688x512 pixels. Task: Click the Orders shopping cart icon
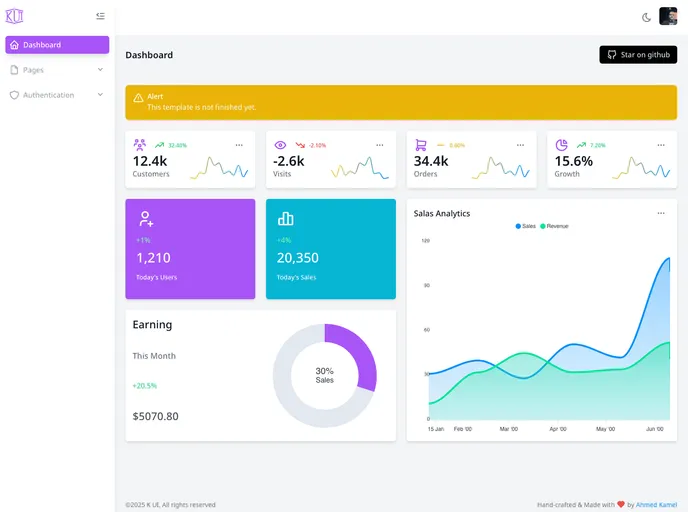(x=421, y=145)
